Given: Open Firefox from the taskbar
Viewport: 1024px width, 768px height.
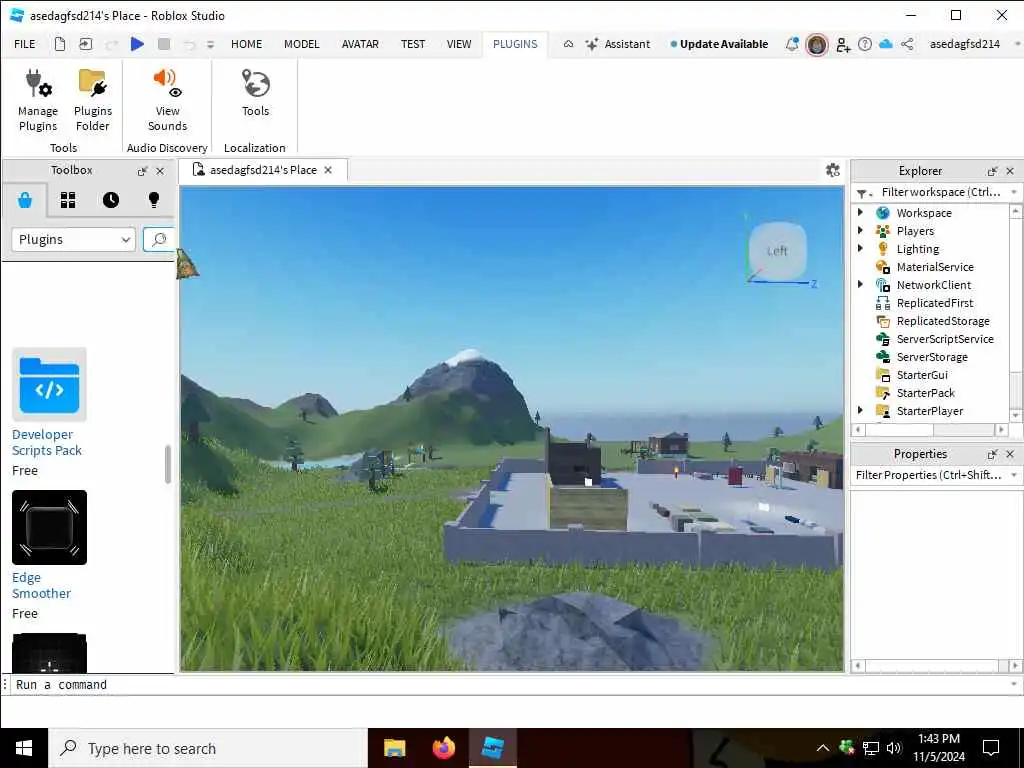Looking at the screenshot, I should pos(443,748).
